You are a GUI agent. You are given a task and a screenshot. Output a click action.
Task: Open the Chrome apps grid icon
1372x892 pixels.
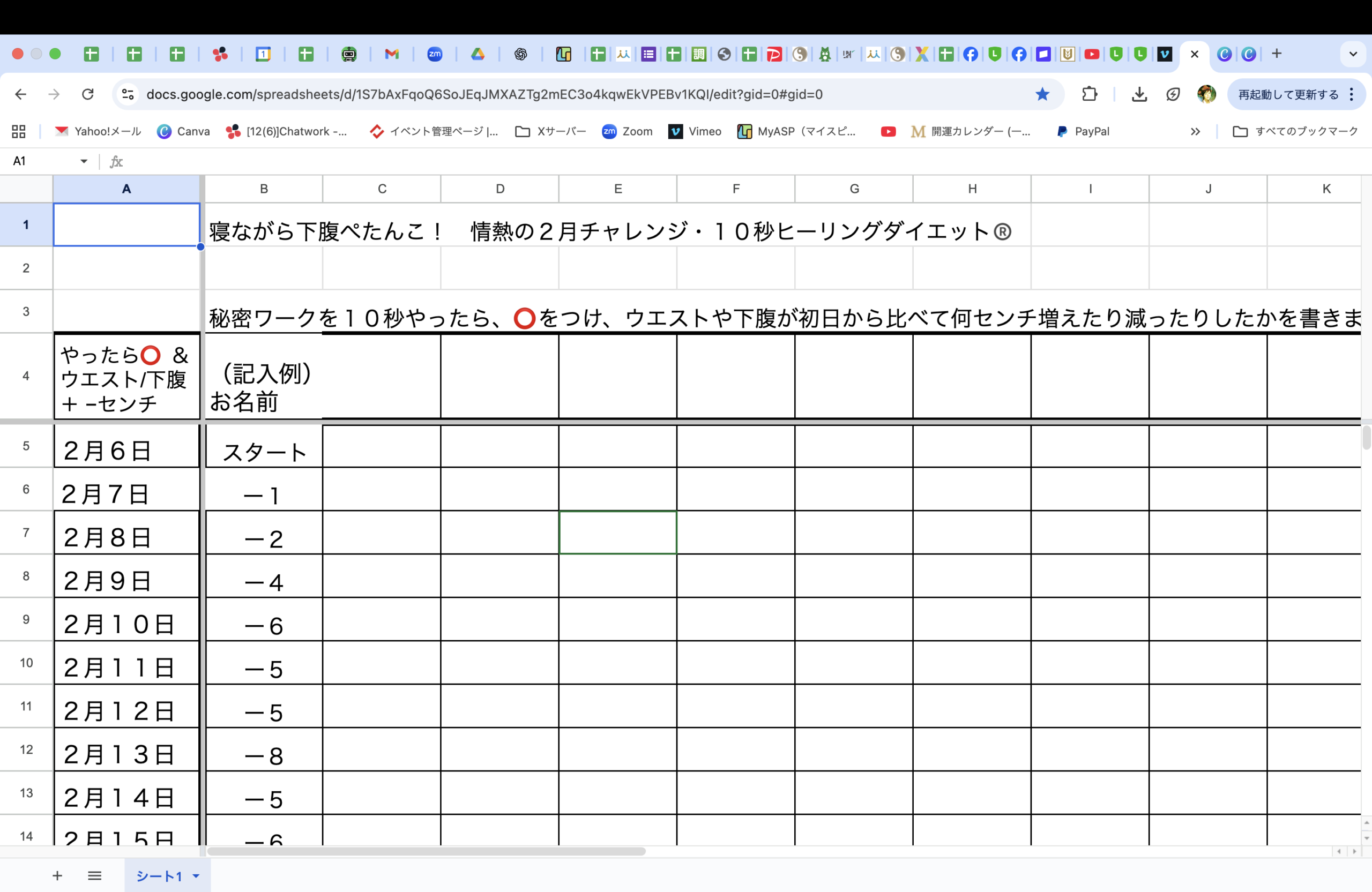pos(18,131)
